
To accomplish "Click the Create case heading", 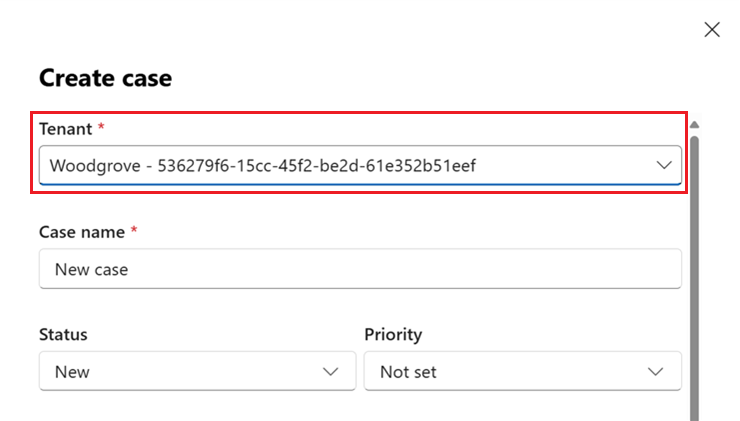I will [x=105, y=78].
